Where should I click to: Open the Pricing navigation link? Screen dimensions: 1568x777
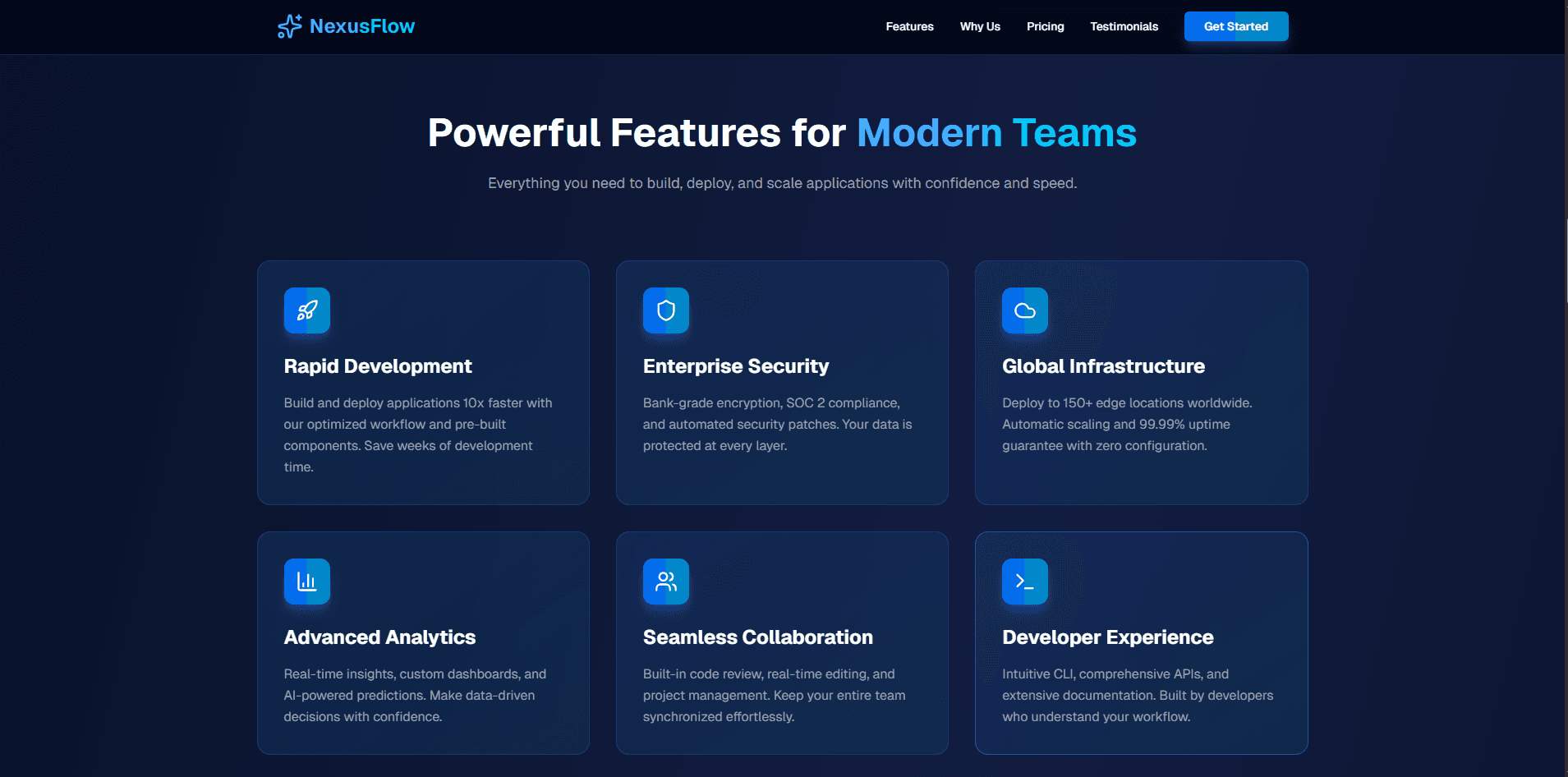tap(1045, 26)
